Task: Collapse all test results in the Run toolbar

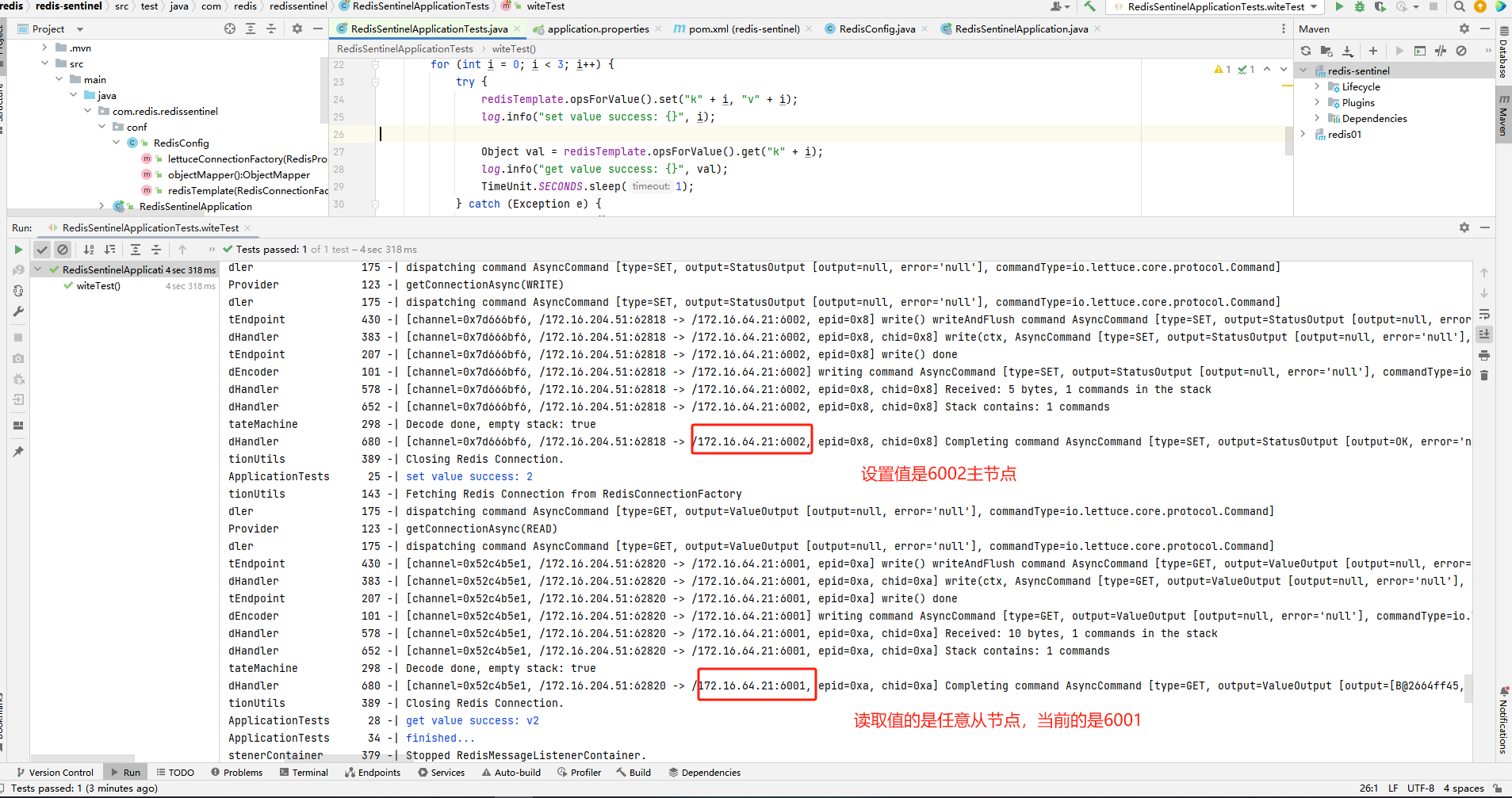Action: click(156, 250)
